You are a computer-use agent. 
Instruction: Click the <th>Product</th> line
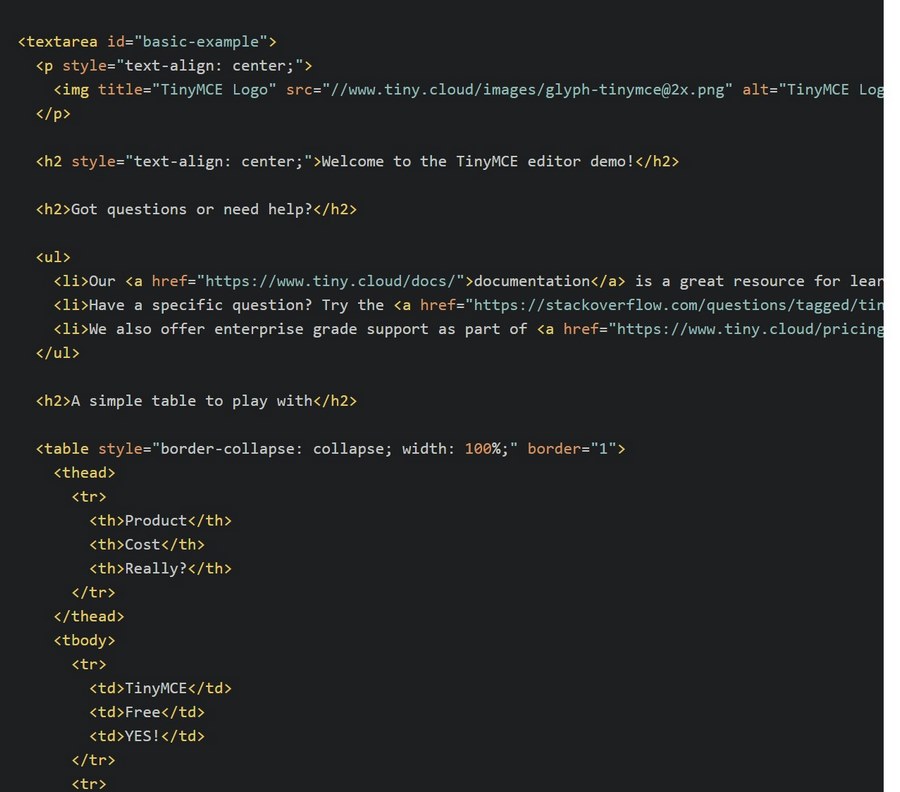[x=160, y=521]
